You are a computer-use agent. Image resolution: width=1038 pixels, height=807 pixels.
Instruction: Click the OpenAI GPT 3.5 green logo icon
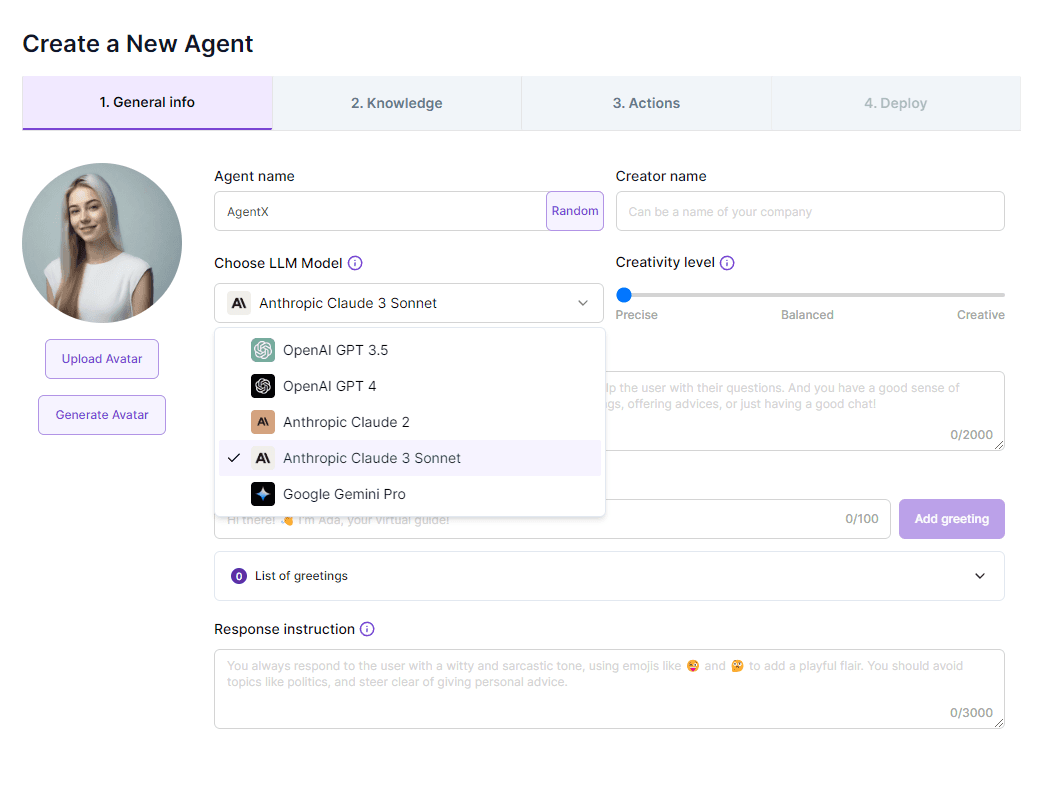click(263, 350)
